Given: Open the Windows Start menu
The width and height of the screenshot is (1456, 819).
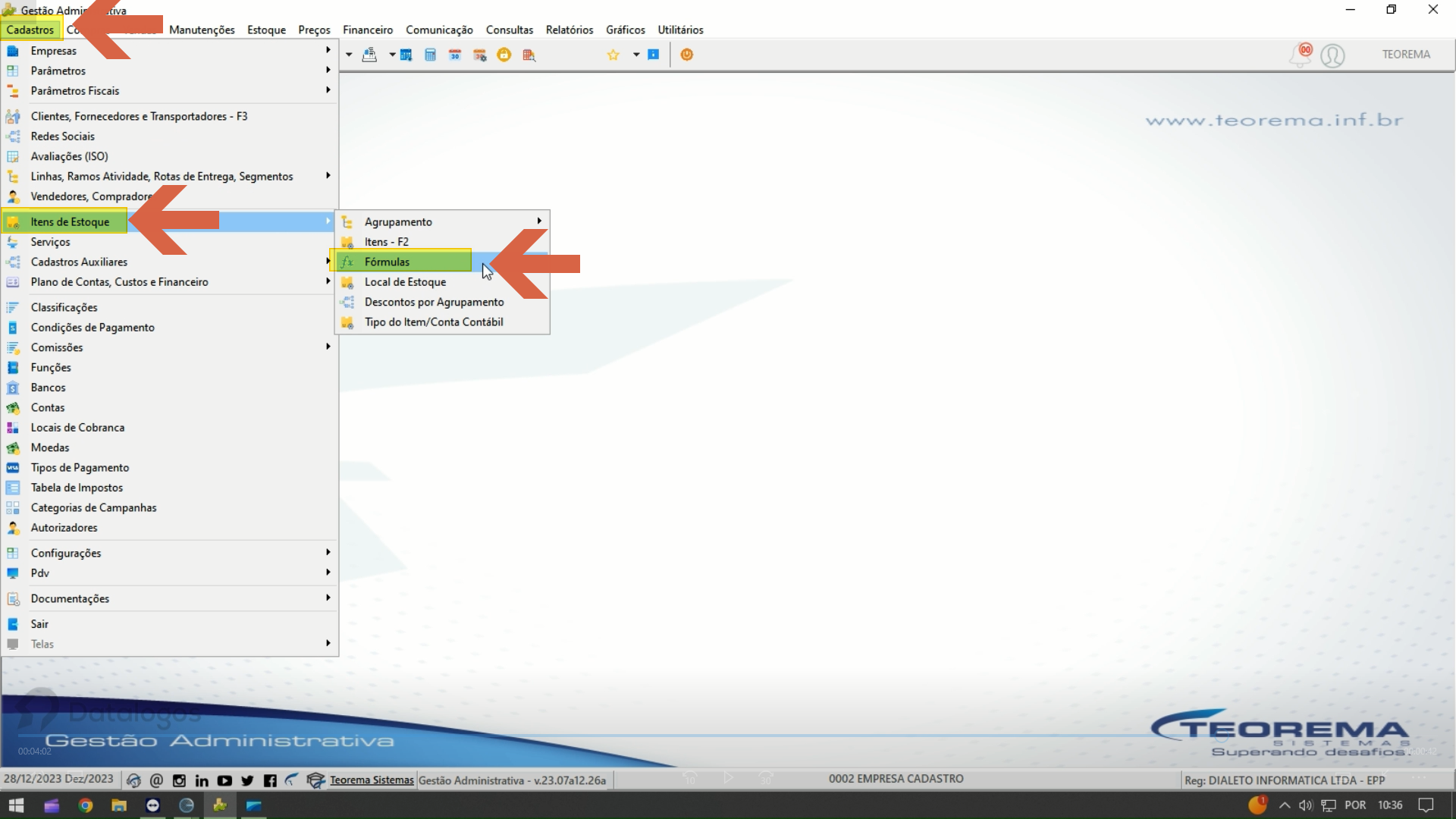Looking at the screenshot, I should (x=16, y=805).
